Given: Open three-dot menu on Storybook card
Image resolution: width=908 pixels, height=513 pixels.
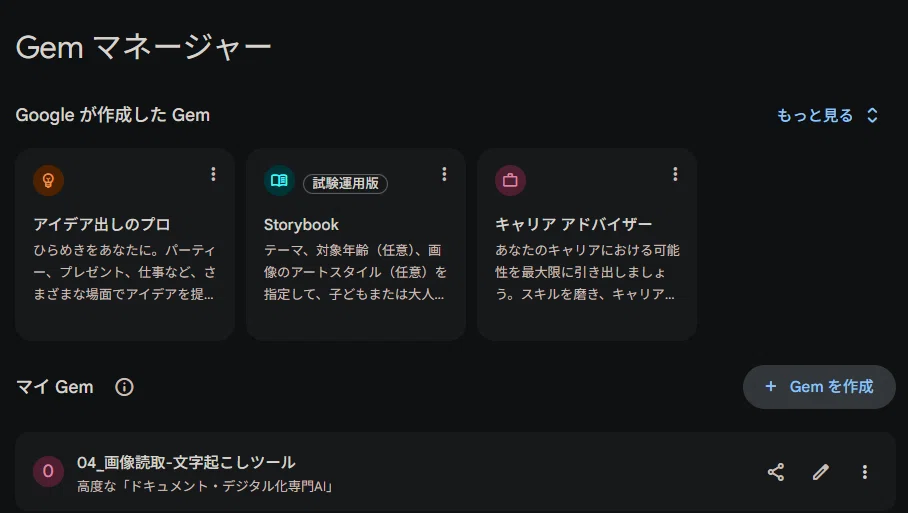Looking at the screenshot, I should click(x=444, y=174).
